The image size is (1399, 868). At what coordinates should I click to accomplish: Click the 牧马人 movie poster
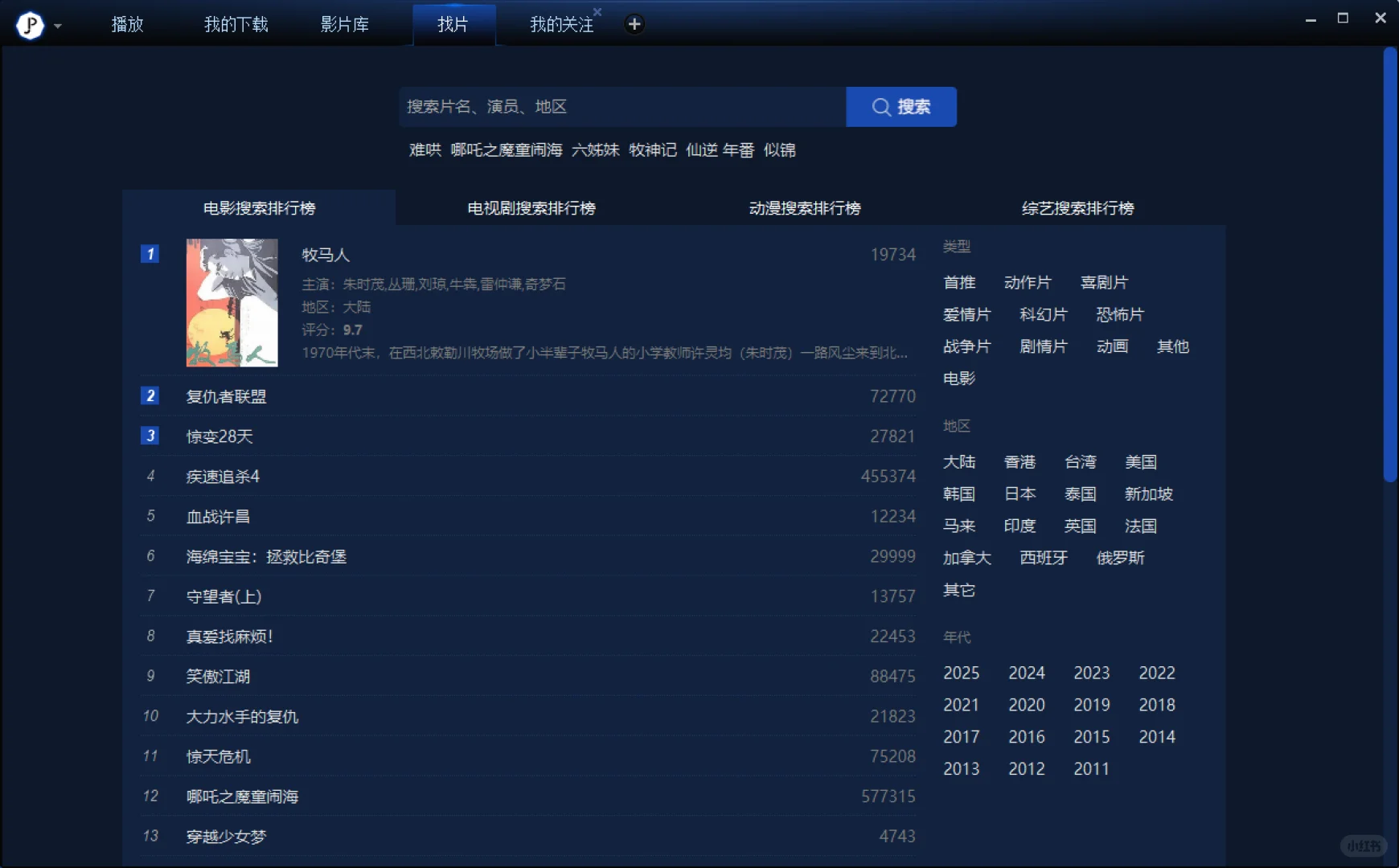pyautogui.click(x=232, y=303)
